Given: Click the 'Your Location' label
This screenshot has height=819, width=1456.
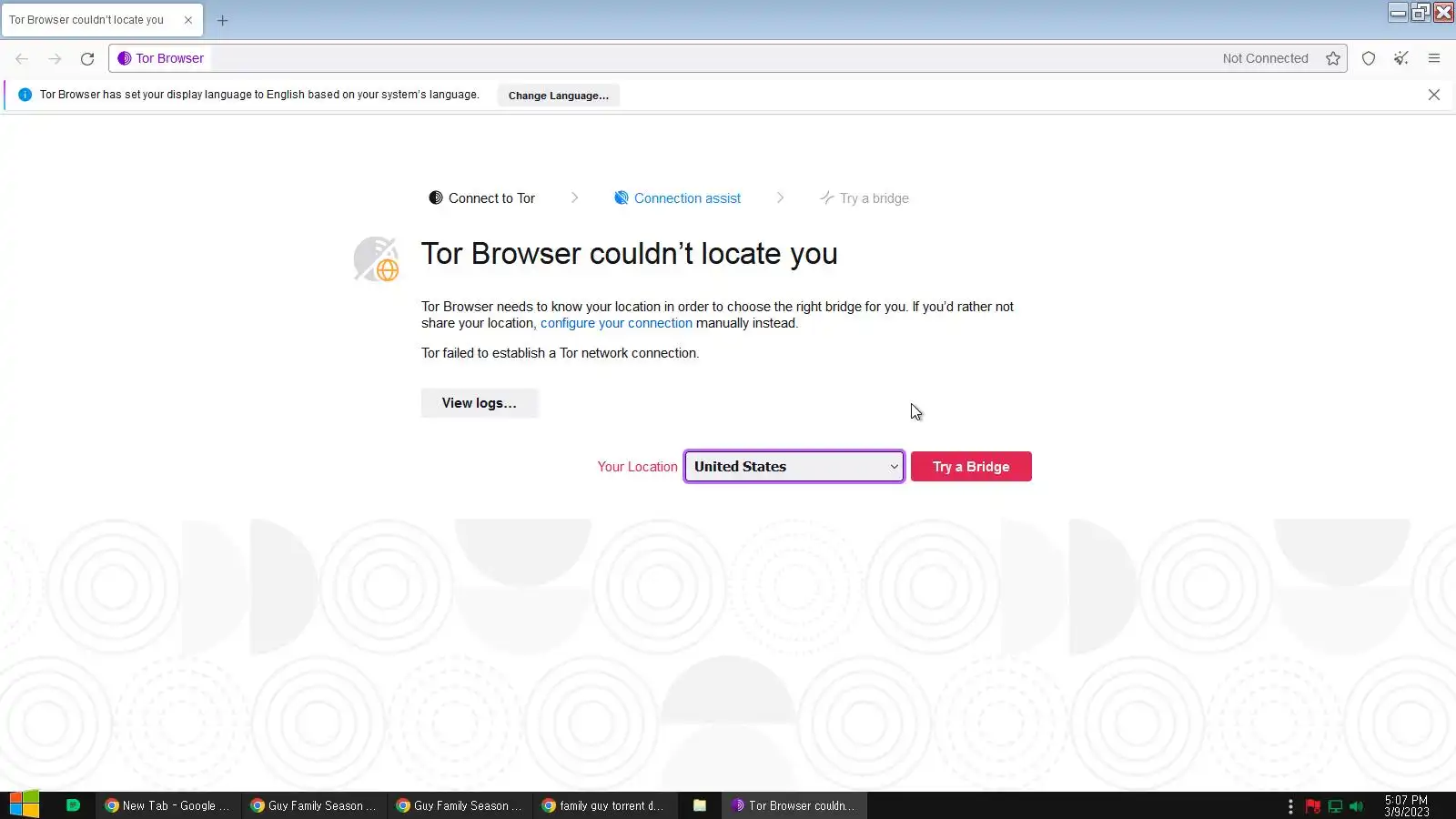Looking at the screenshot, I should click(x=637, y=467).
